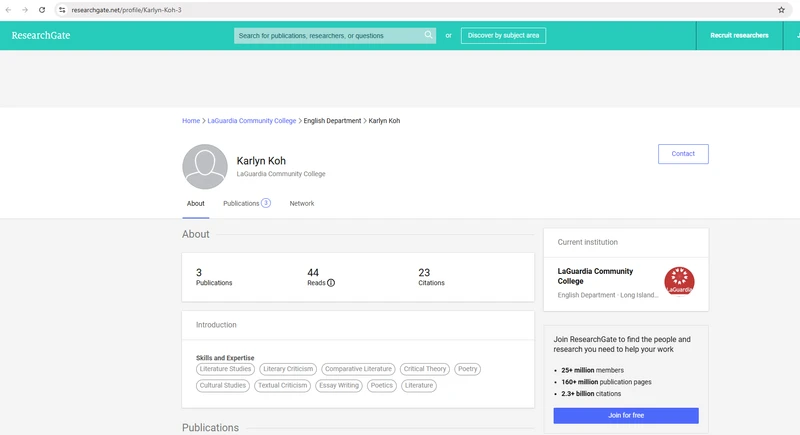This screenshot has width=800, height=435.
Task: Switch to the Publications tab
Action: point(246,203)
